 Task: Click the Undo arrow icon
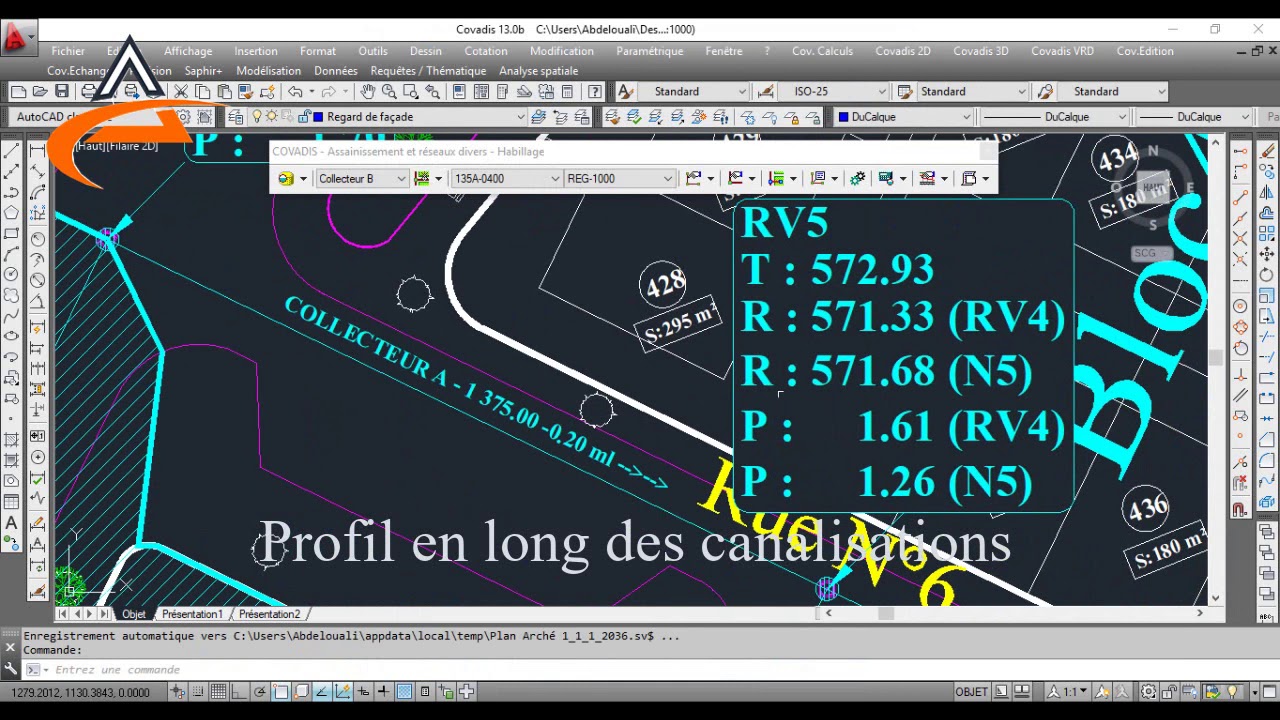[x=295, y=91]
